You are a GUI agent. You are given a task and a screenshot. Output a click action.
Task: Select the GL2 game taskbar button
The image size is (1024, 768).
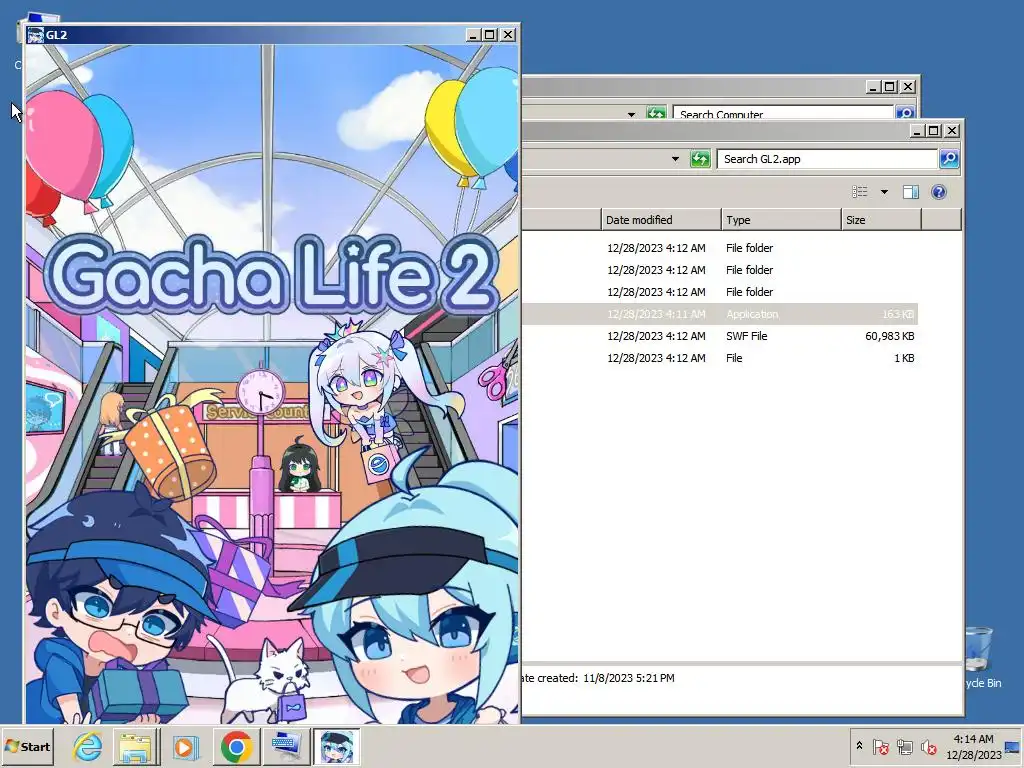(x=336, y=746)
